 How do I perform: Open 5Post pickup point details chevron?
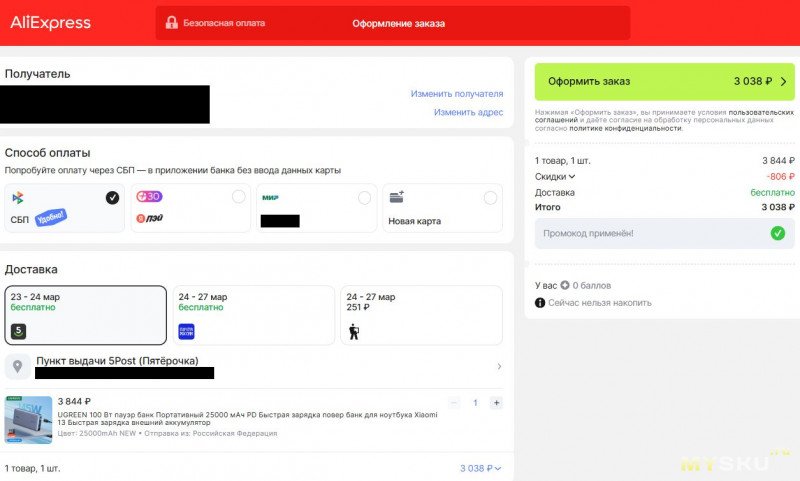click(x=499, y=367)
